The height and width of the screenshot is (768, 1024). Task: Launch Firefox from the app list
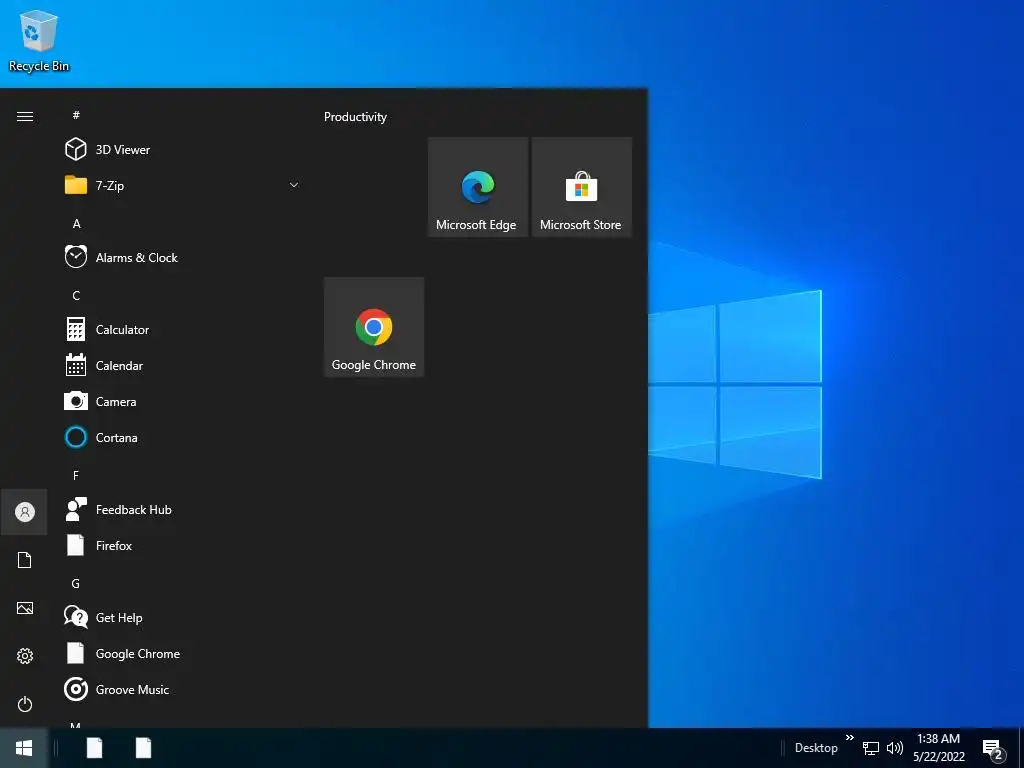point(183,545)
